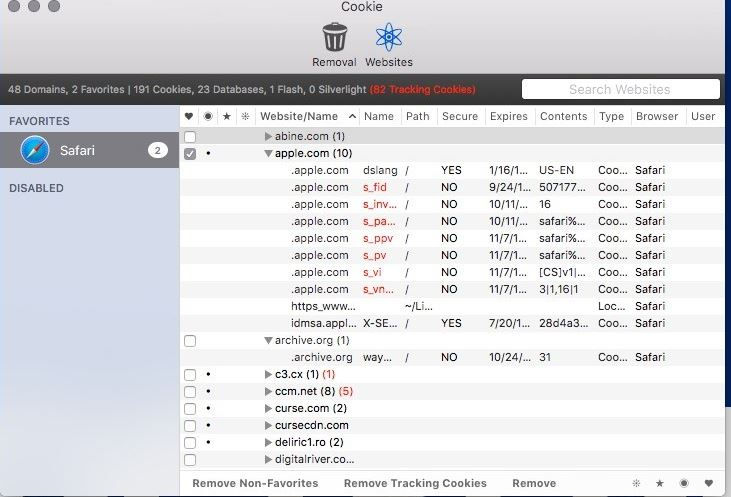Click the circle-dot icon in bottom bar

(684, 483)
